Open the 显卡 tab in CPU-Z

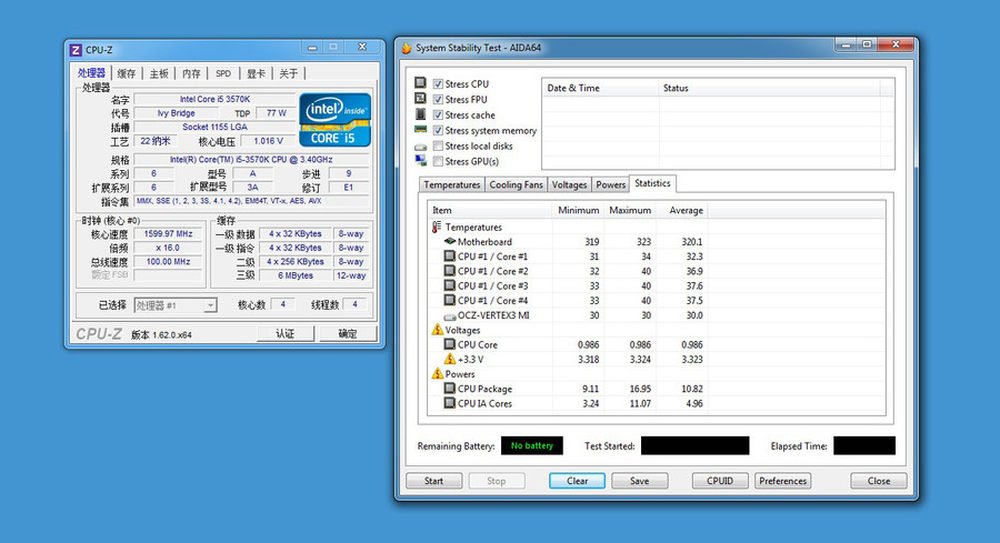pyautogui.click(x=256, y=73)
